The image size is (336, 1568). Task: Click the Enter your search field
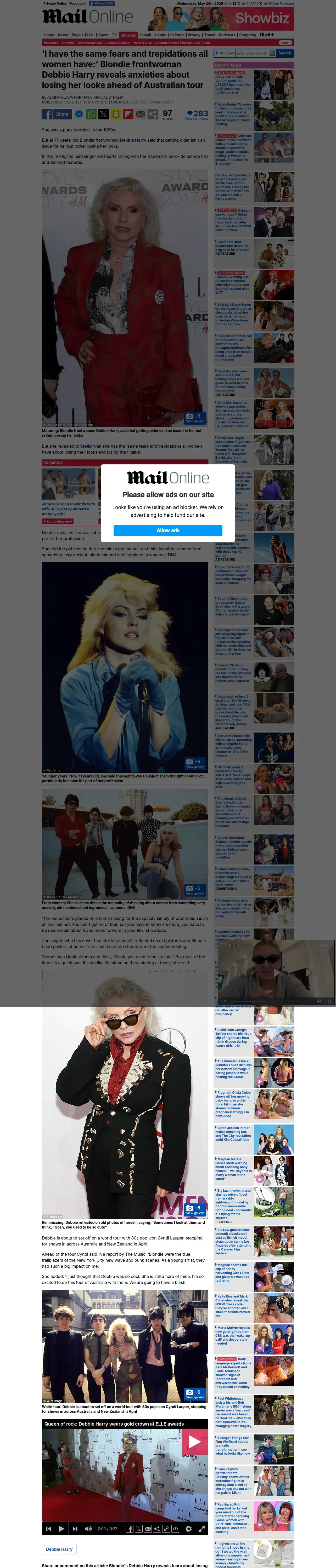(x=253, y=53)
